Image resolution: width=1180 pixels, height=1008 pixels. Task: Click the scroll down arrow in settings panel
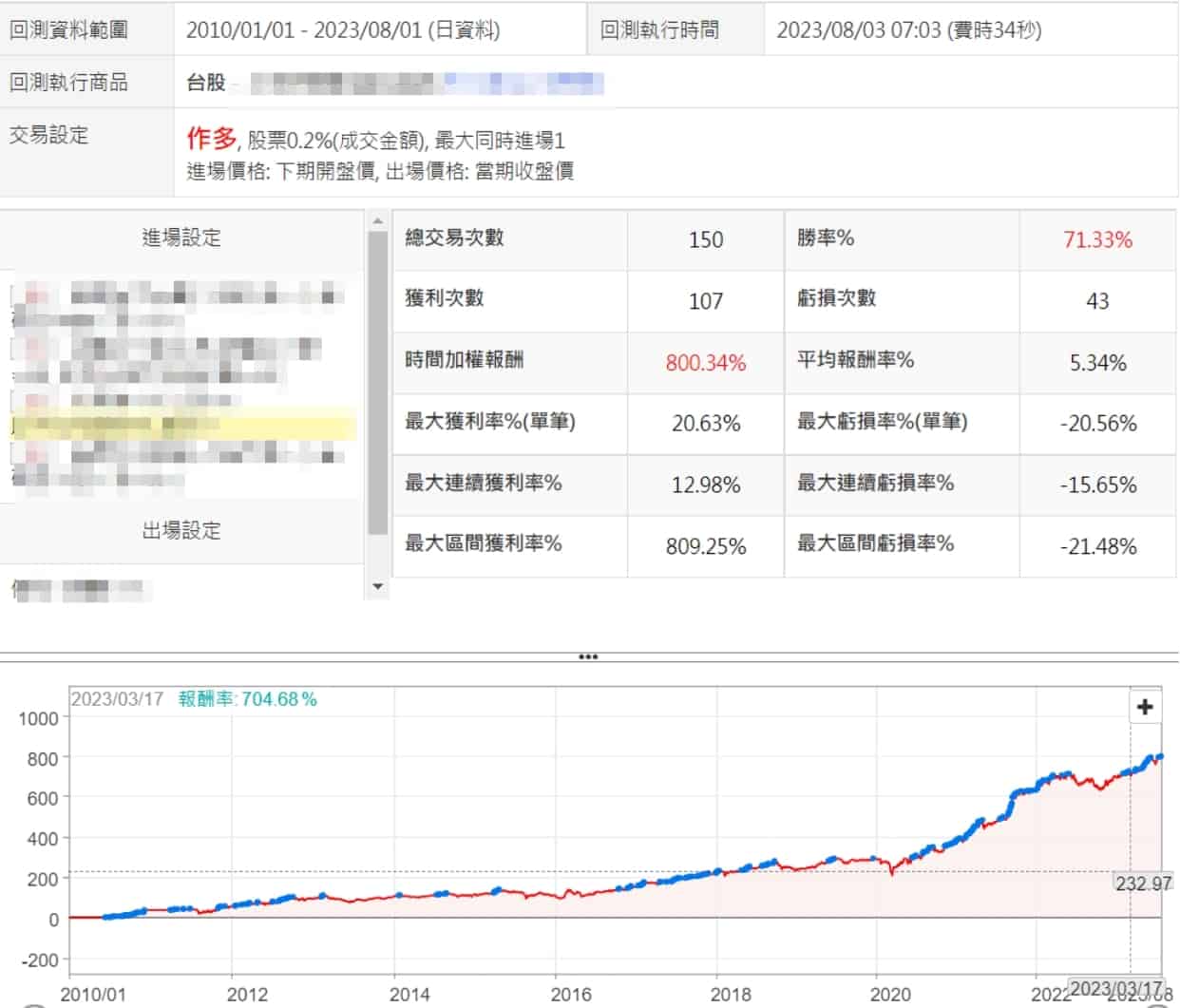(377, 586)
